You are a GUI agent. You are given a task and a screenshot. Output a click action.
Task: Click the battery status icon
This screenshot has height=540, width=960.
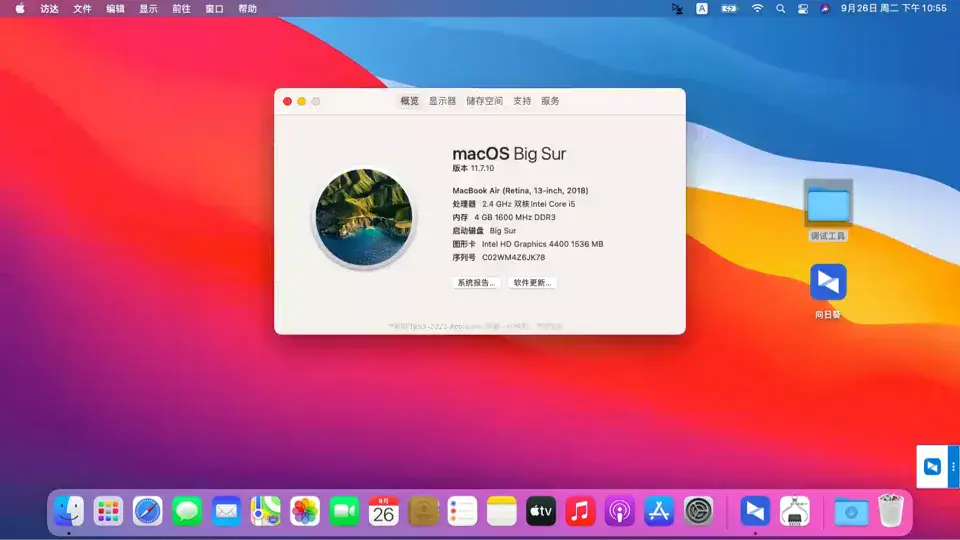tap(729, 9)
